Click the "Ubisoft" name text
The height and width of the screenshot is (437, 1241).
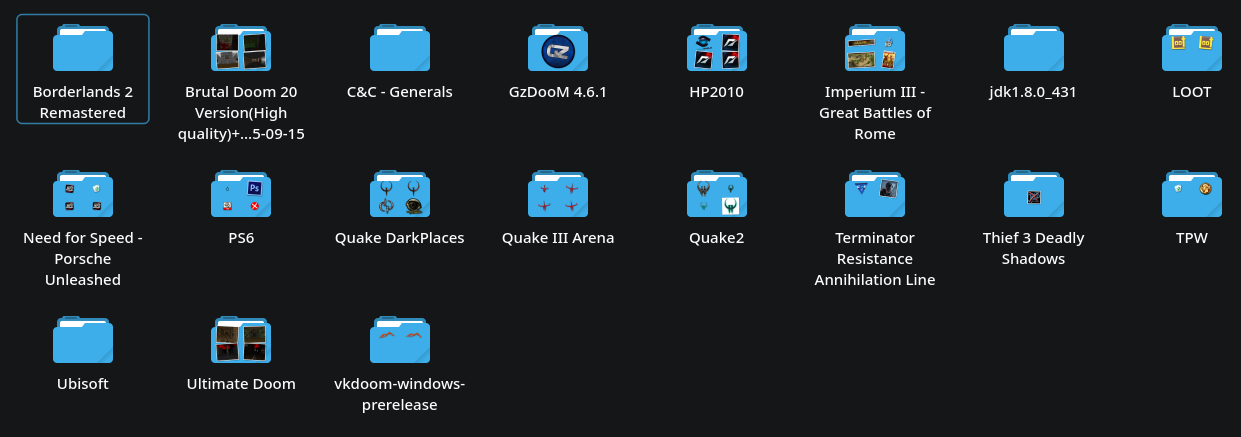pyautogui.click(x=83, y=384)
